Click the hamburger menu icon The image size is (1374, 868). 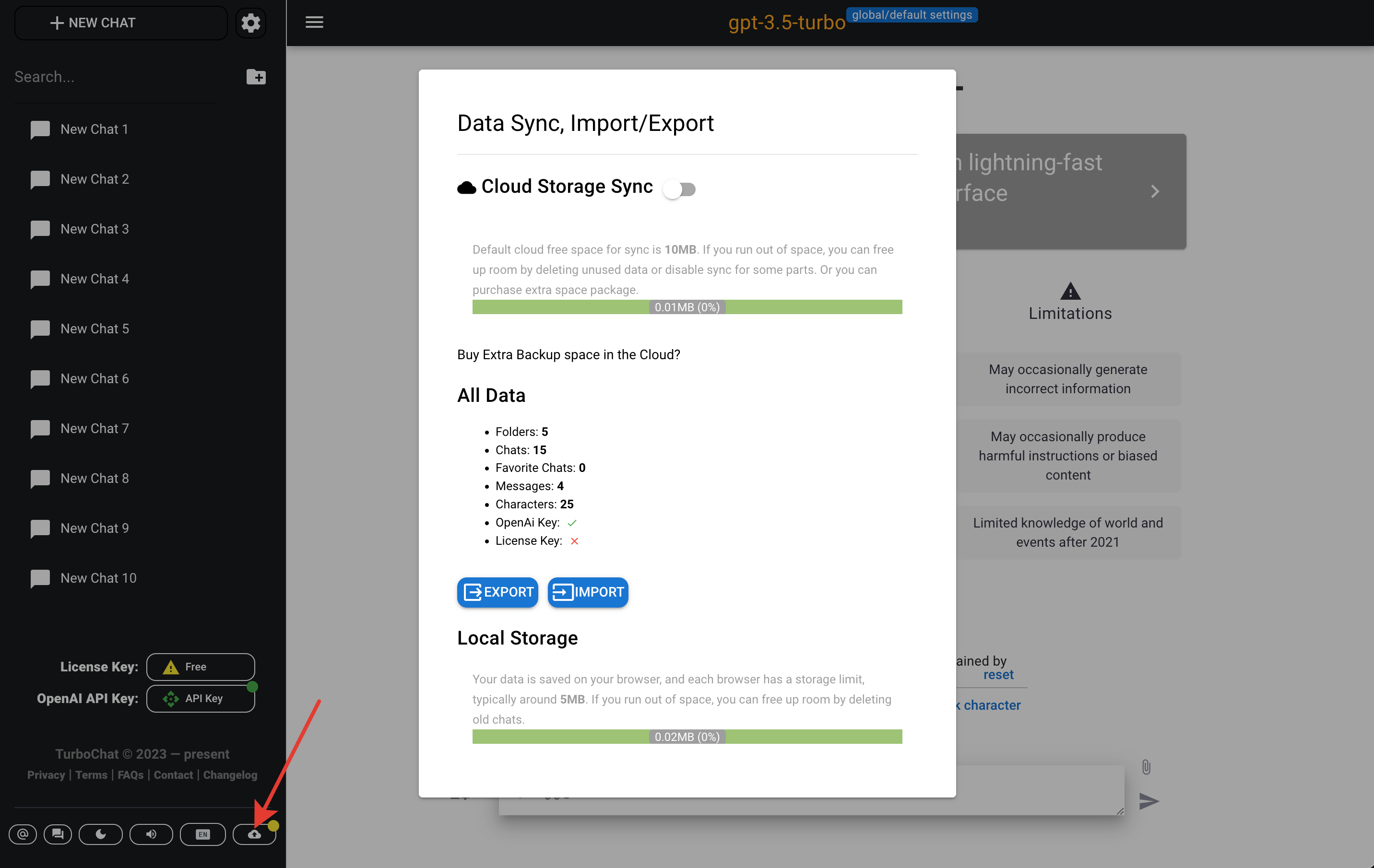pyautogui.click(x=314, y=22)
